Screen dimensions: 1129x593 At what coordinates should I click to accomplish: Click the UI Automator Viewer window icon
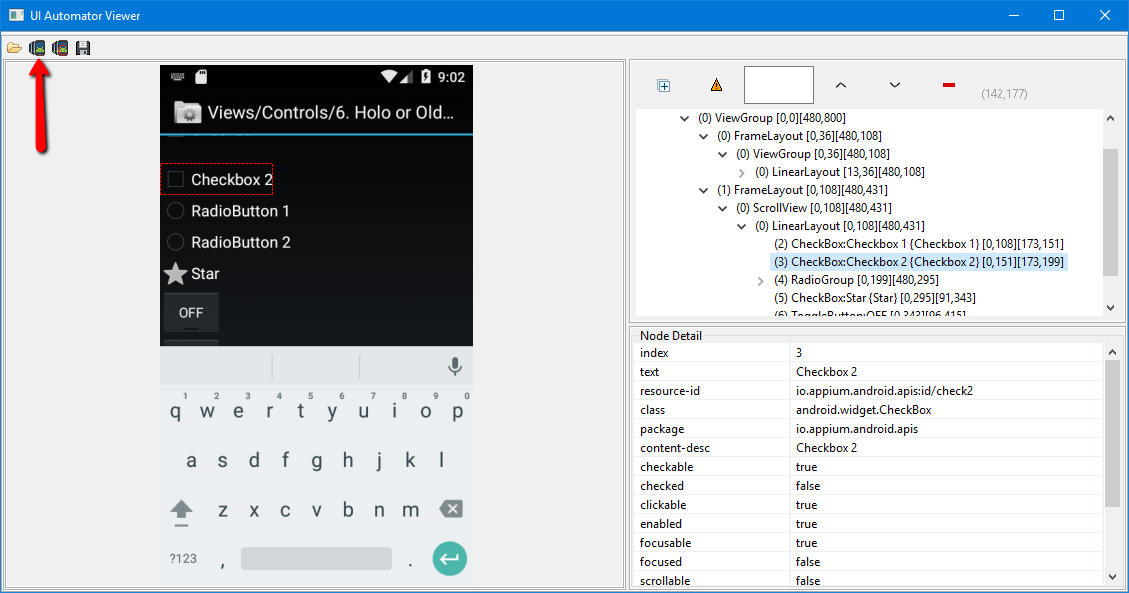click(x=16, y=15)
